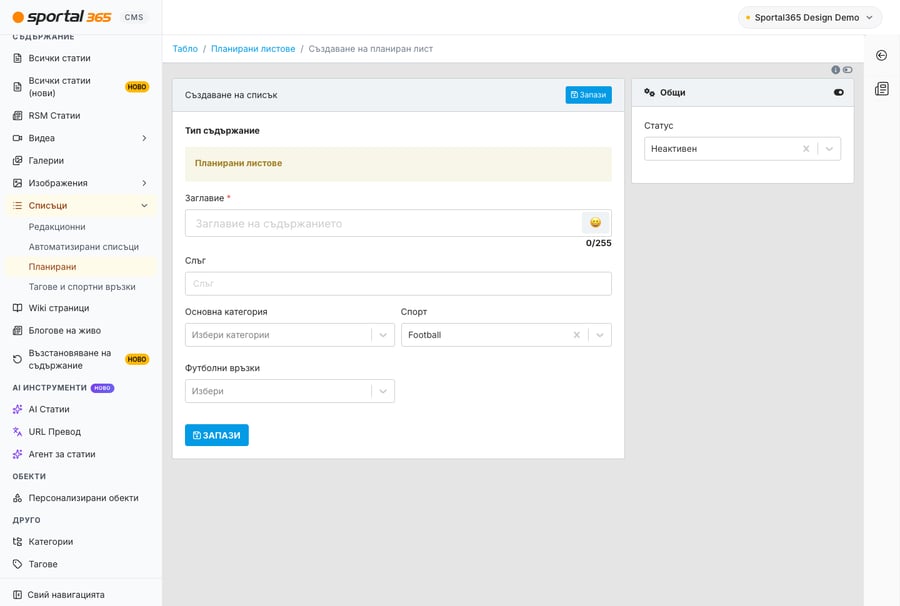Click the back arrow icon in the right sidebar
Viewport: 900px width, 606px height.
tap(882, 55)
